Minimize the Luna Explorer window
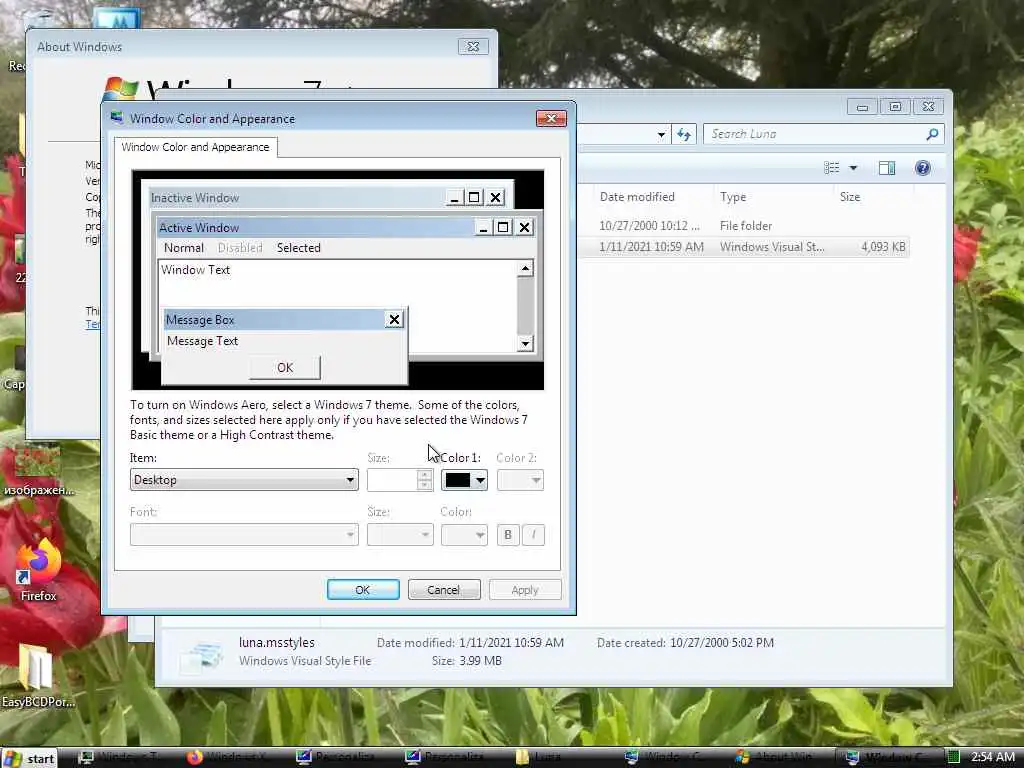This screenshot has height=768, width=1024. pos(863,106)
